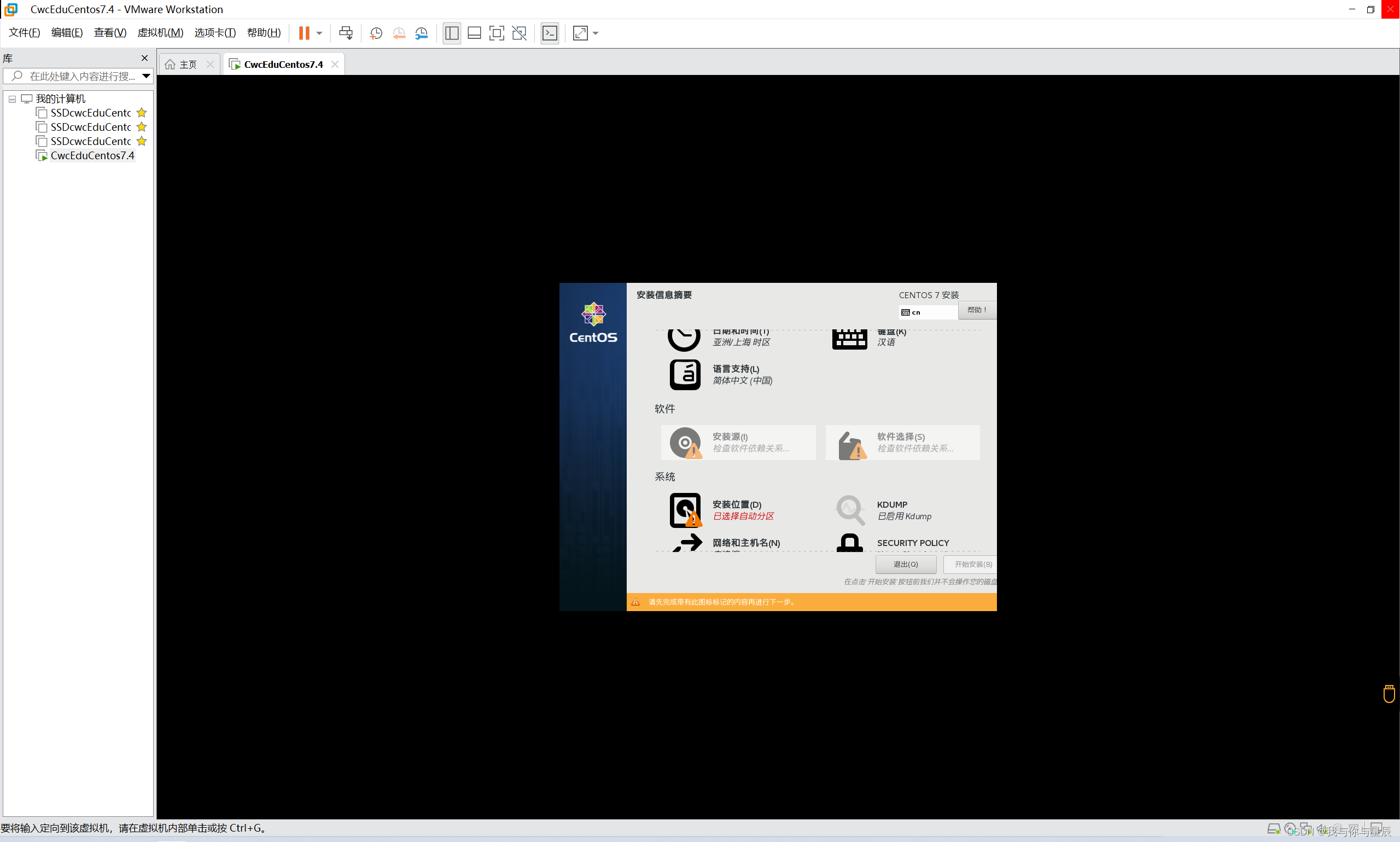Open power options dropdown beside pause
This screenshot has width=1400, height=842.
point(319,33)
